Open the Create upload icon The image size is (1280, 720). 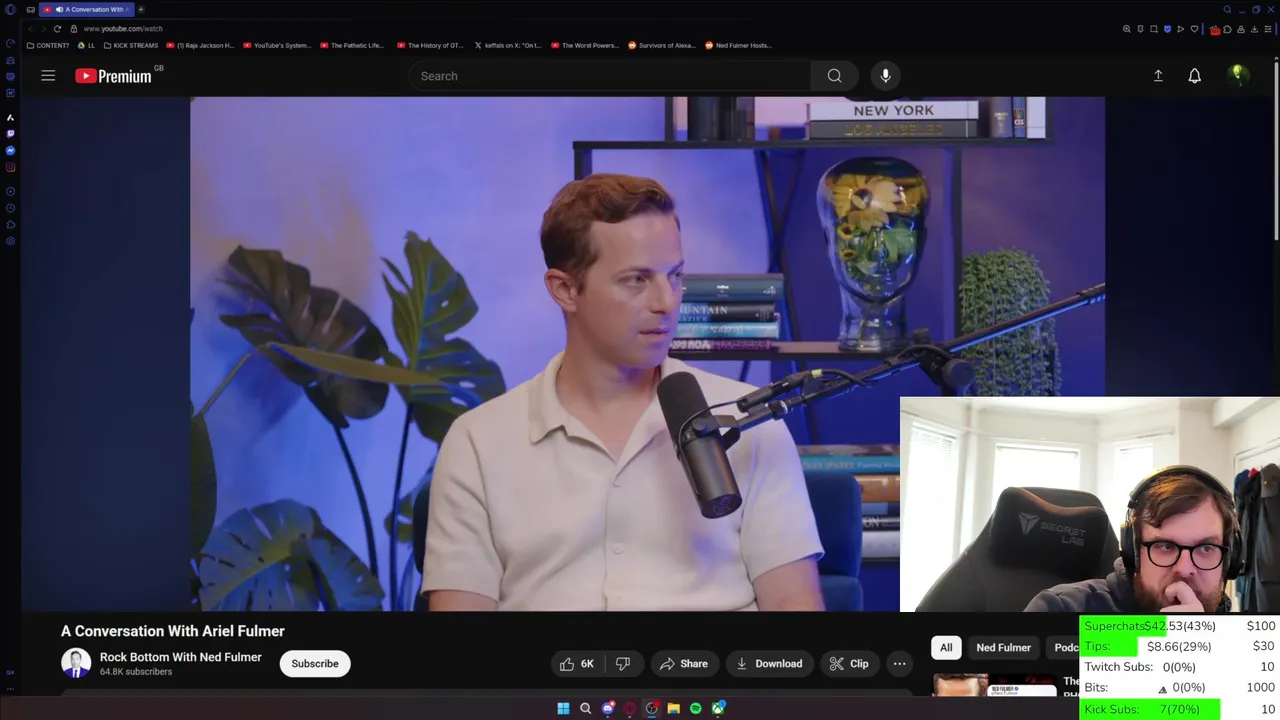1158,76
